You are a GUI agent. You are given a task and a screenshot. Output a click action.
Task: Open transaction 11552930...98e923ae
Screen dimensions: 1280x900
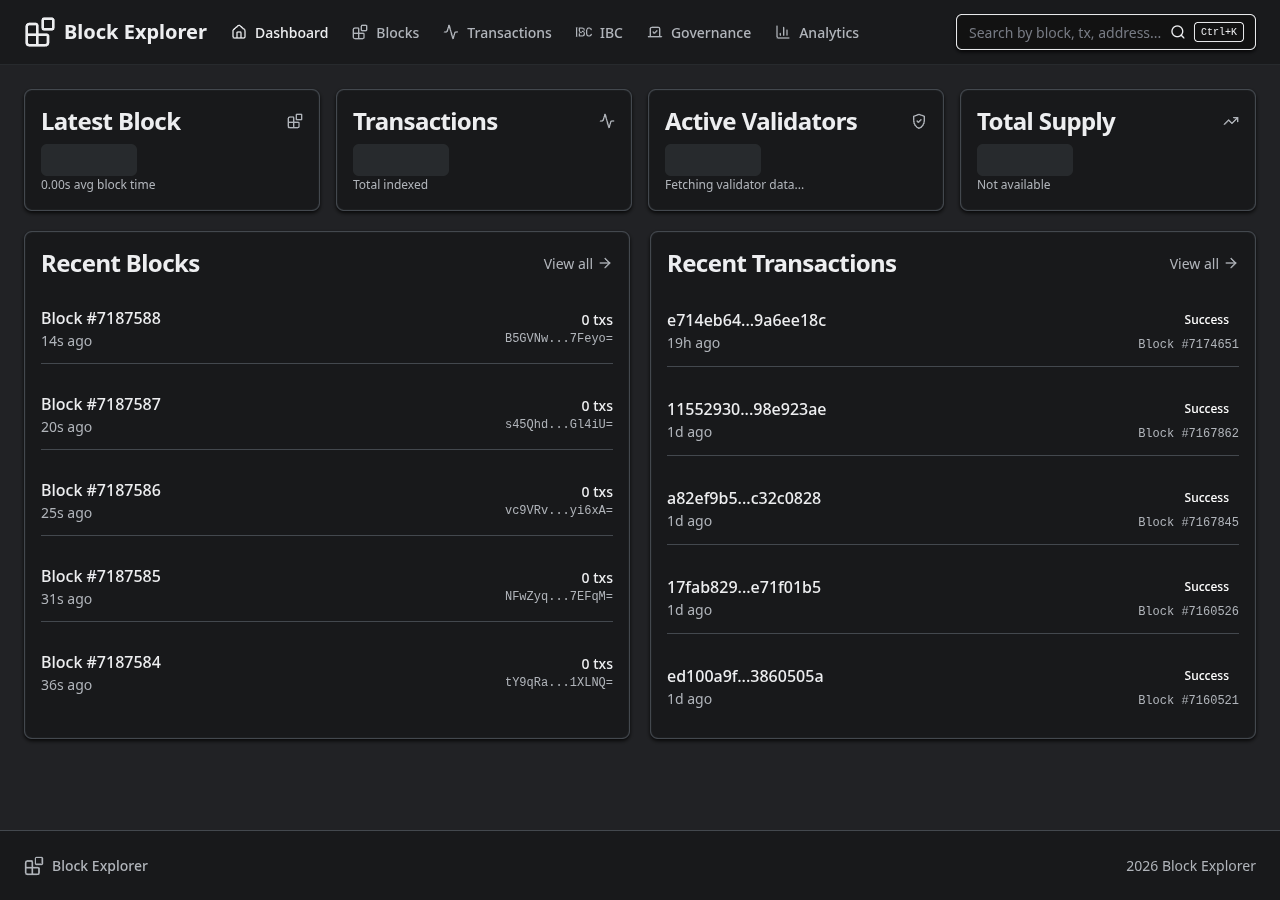point(746,409)
